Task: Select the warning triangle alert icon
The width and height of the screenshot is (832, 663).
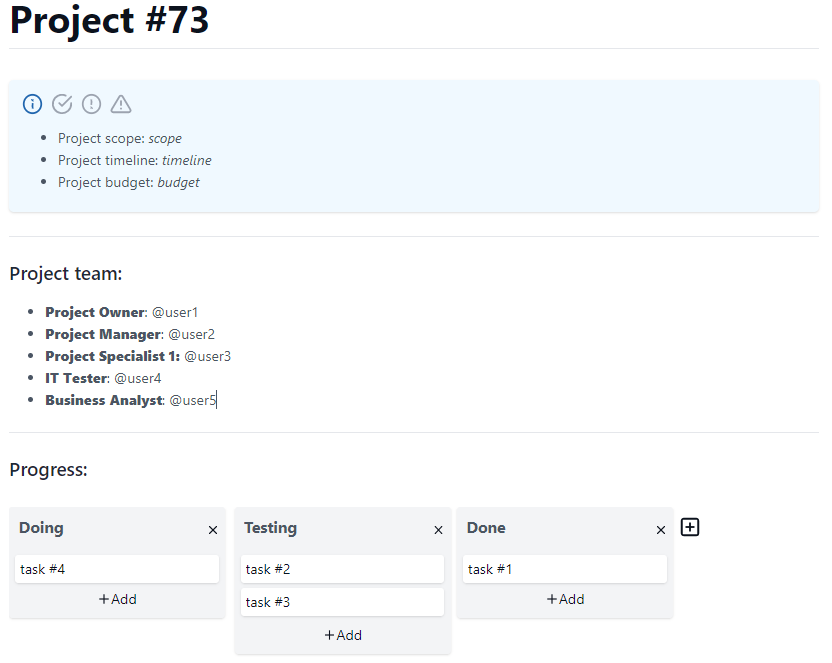Action: click(121, 104)
